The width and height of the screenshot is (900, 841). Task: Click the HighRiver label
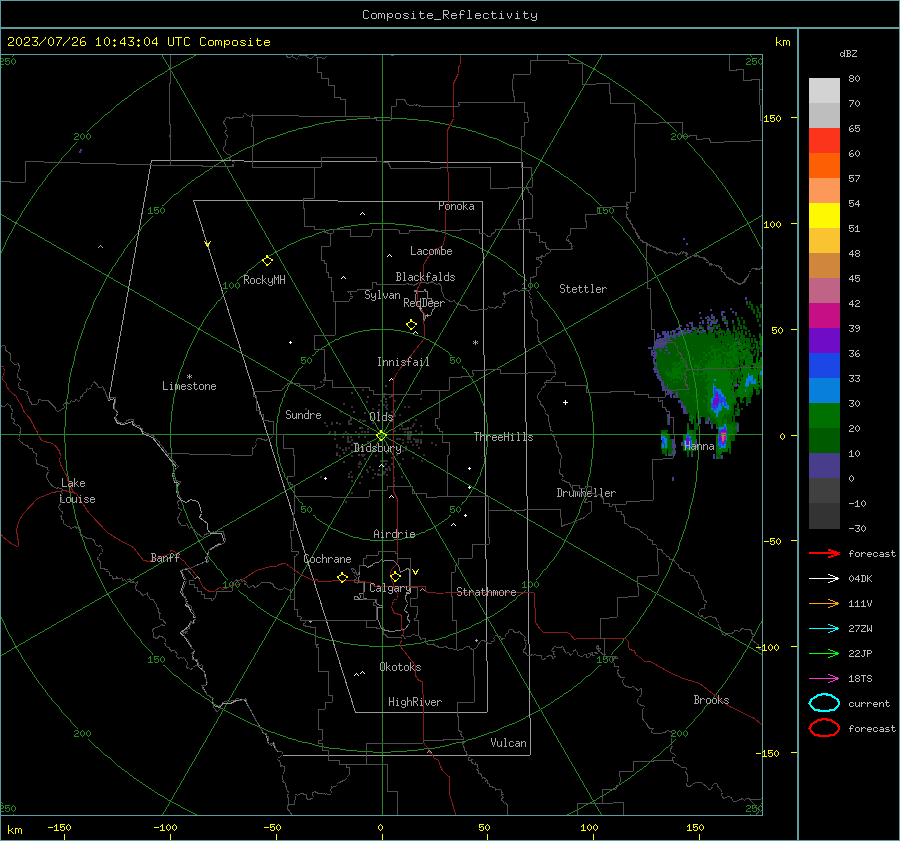[x=415, y=702]
